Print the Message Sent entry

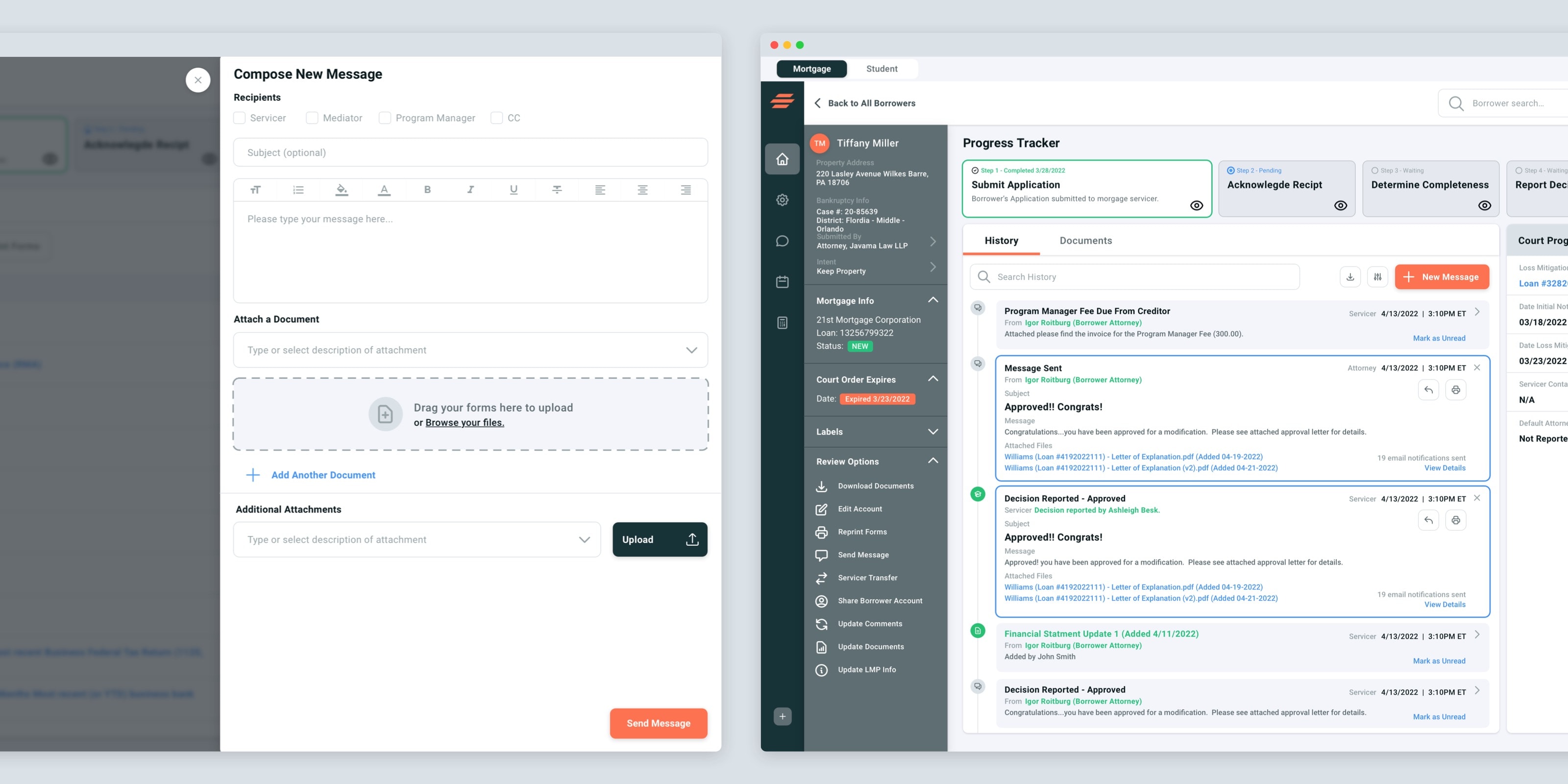(1456, 390)
